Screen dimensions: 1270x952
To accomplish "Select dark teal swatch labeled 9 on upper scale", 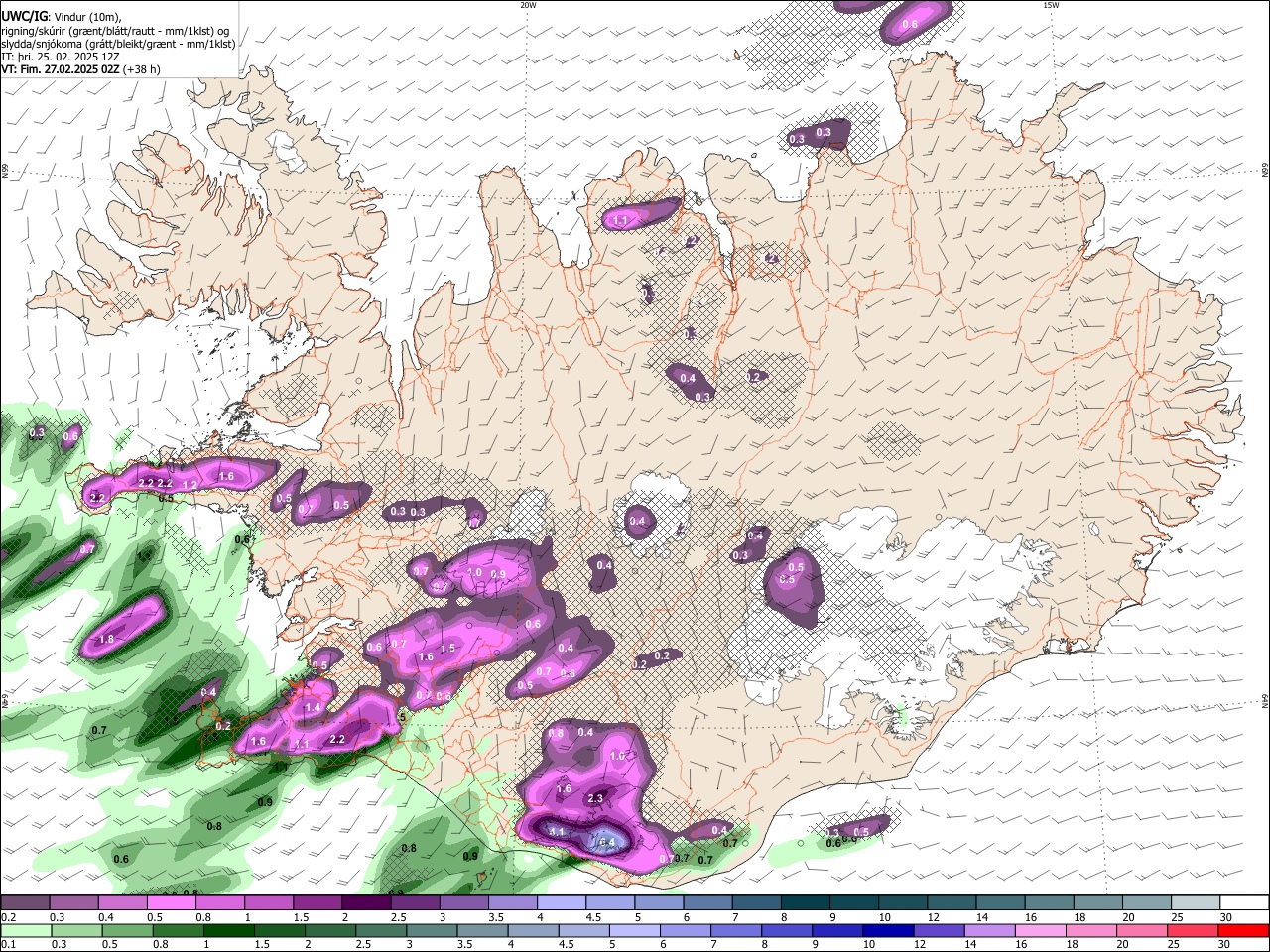I will coord(853,902).
